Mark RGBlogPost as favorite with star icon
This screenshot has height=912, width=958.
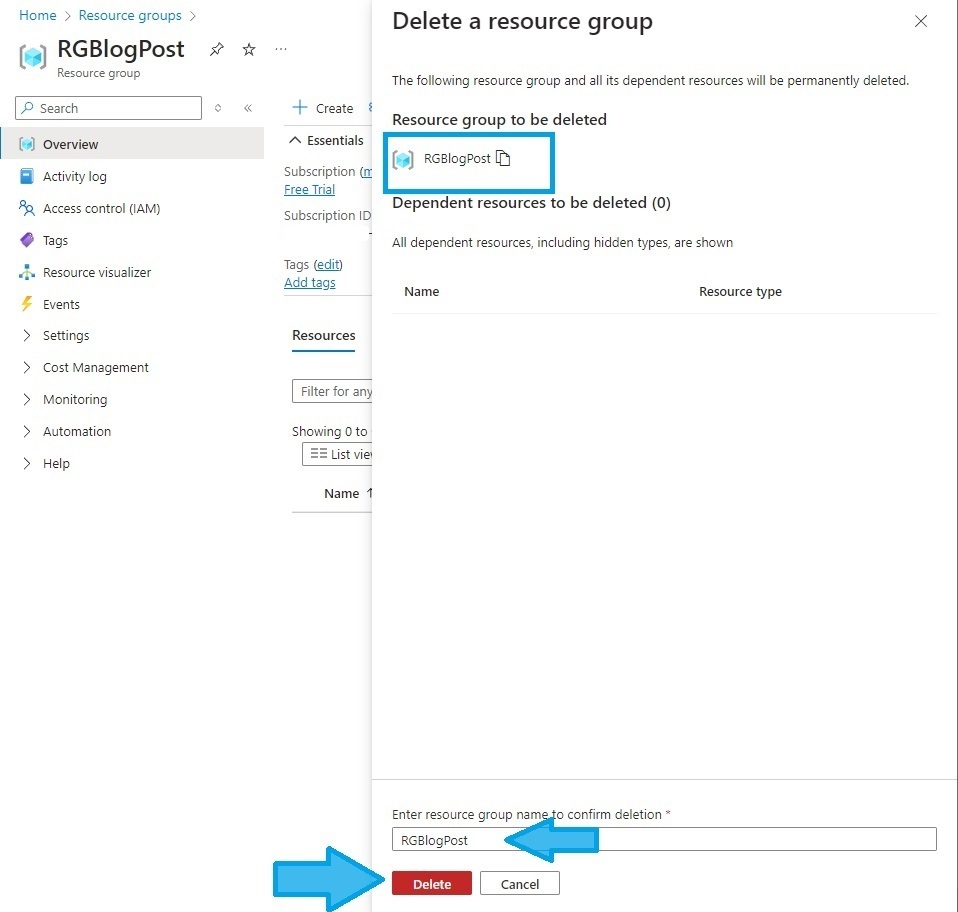249,49
